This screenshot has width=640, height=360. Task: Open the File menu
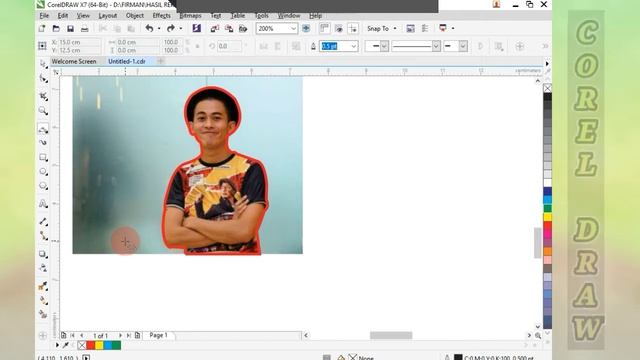[x=44, y=16]
